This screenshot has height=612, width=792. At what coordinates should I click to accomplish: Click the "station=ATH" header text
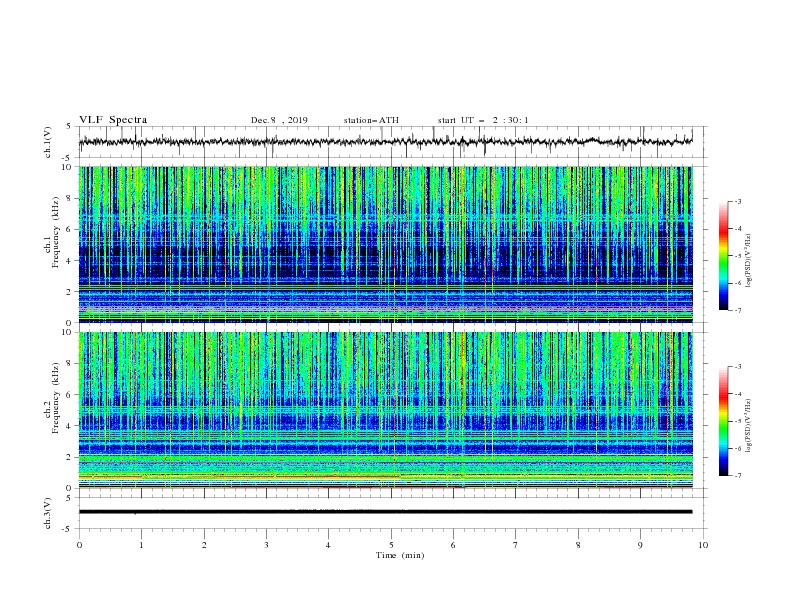[371, 120]
